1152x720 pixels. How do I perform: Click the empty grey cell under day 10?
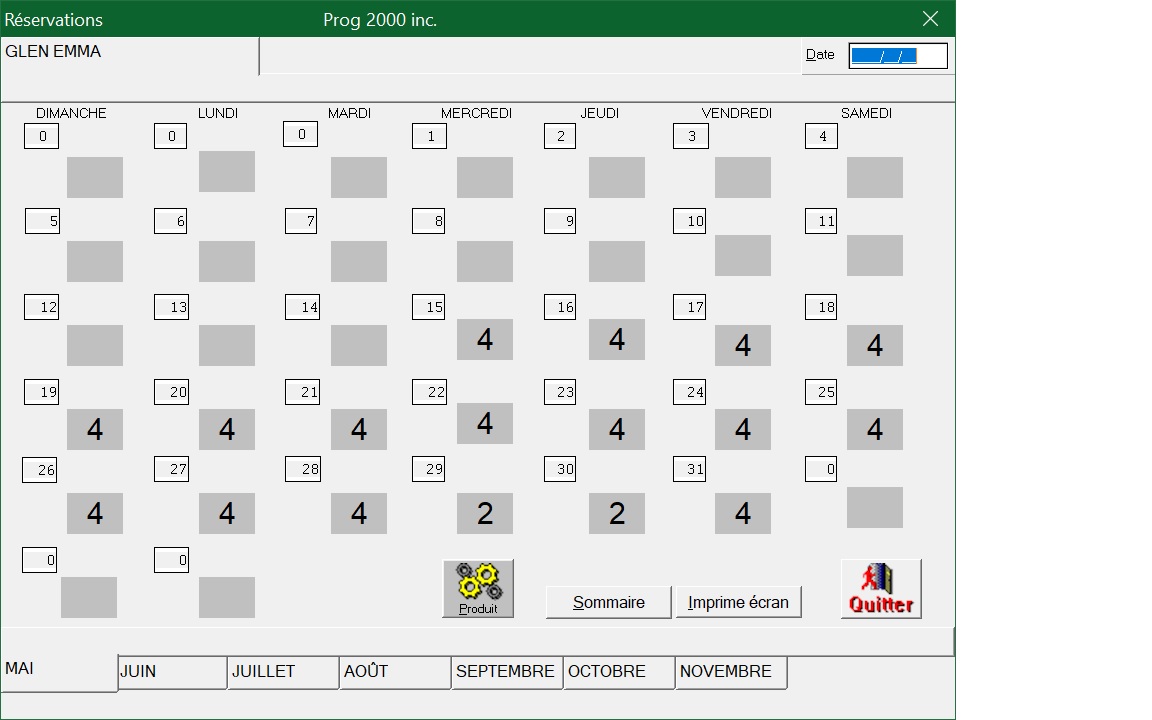(743, 256)
